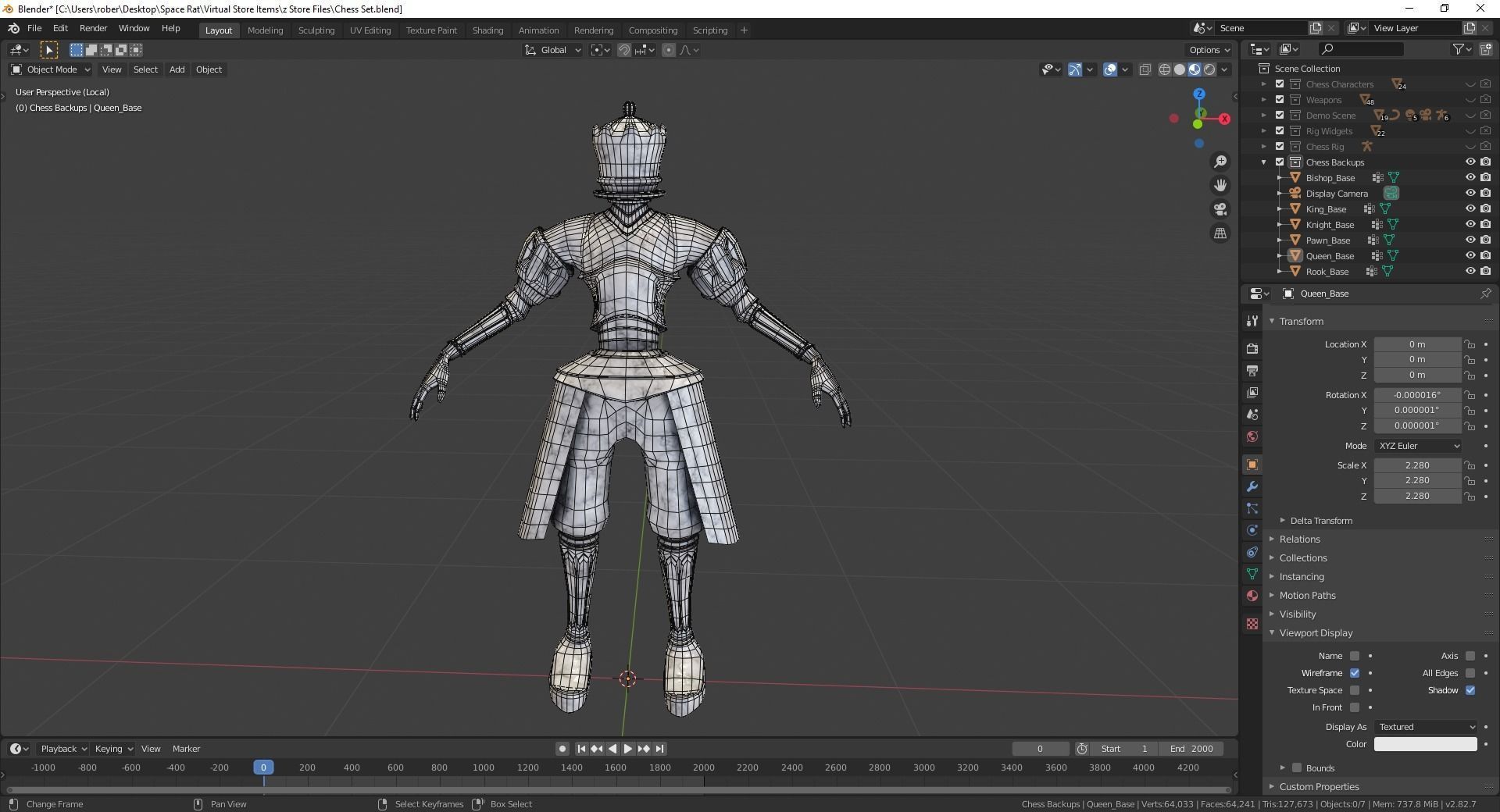Viewport: 1500px width, 812px height.
Task: Open the Display As dropdown
Action: point(1426,727)
